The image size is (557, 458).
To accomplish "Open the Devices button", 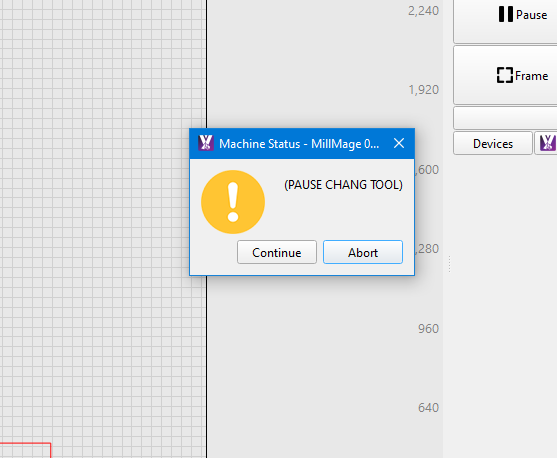I will point(493,144).
